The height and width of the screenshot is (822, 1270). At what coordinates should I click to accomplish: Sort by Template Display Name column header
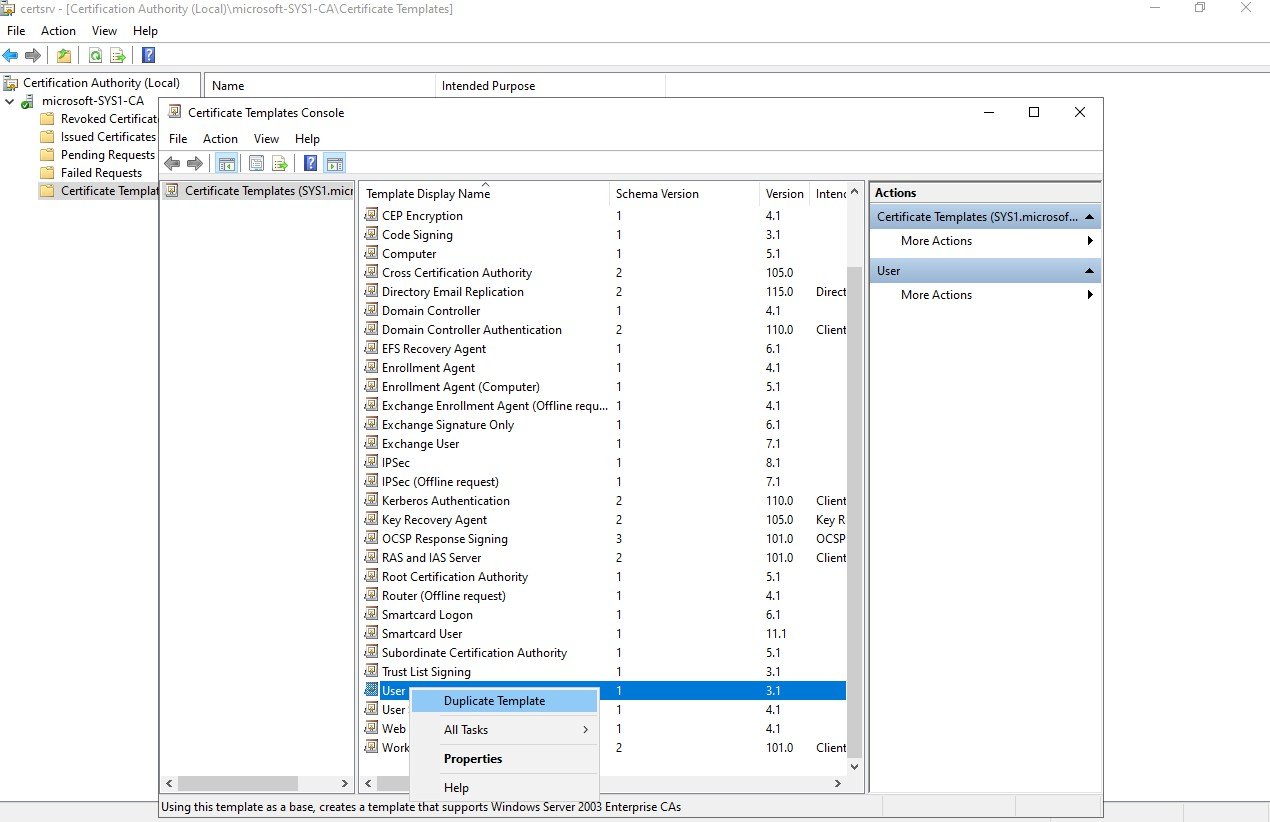(485, 193)
